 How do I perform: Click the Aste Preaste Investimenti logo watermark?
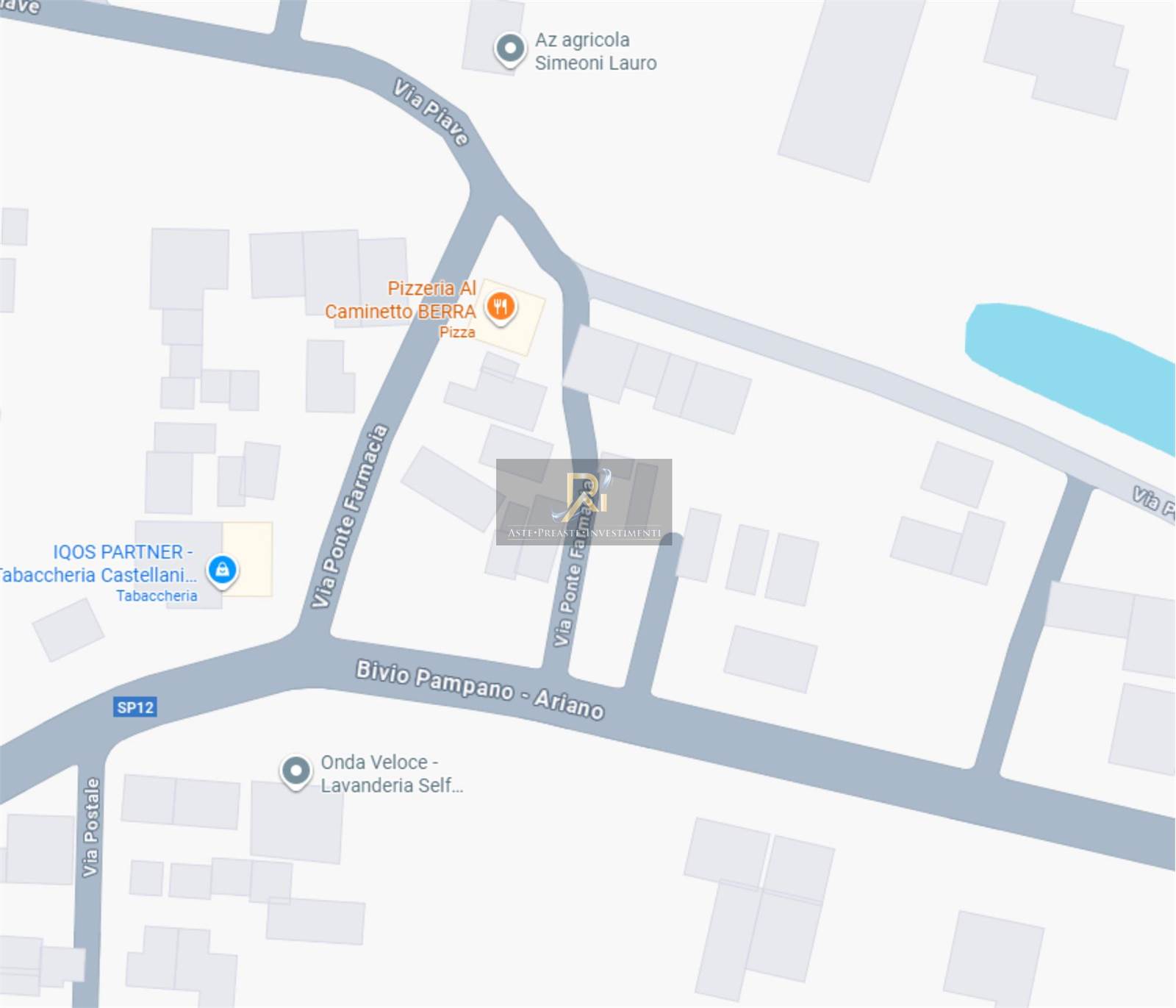(x=584, y=502)
